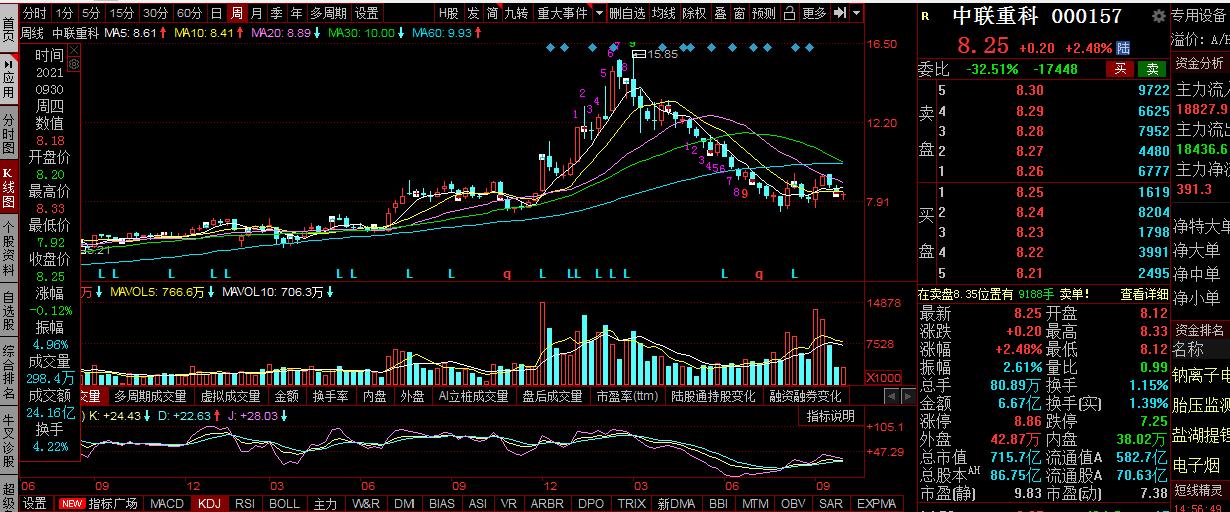The height and width of the screenshot is (512, 1230).
Task: Open 指标广场 indicator plaza
Action: point(113,503)
